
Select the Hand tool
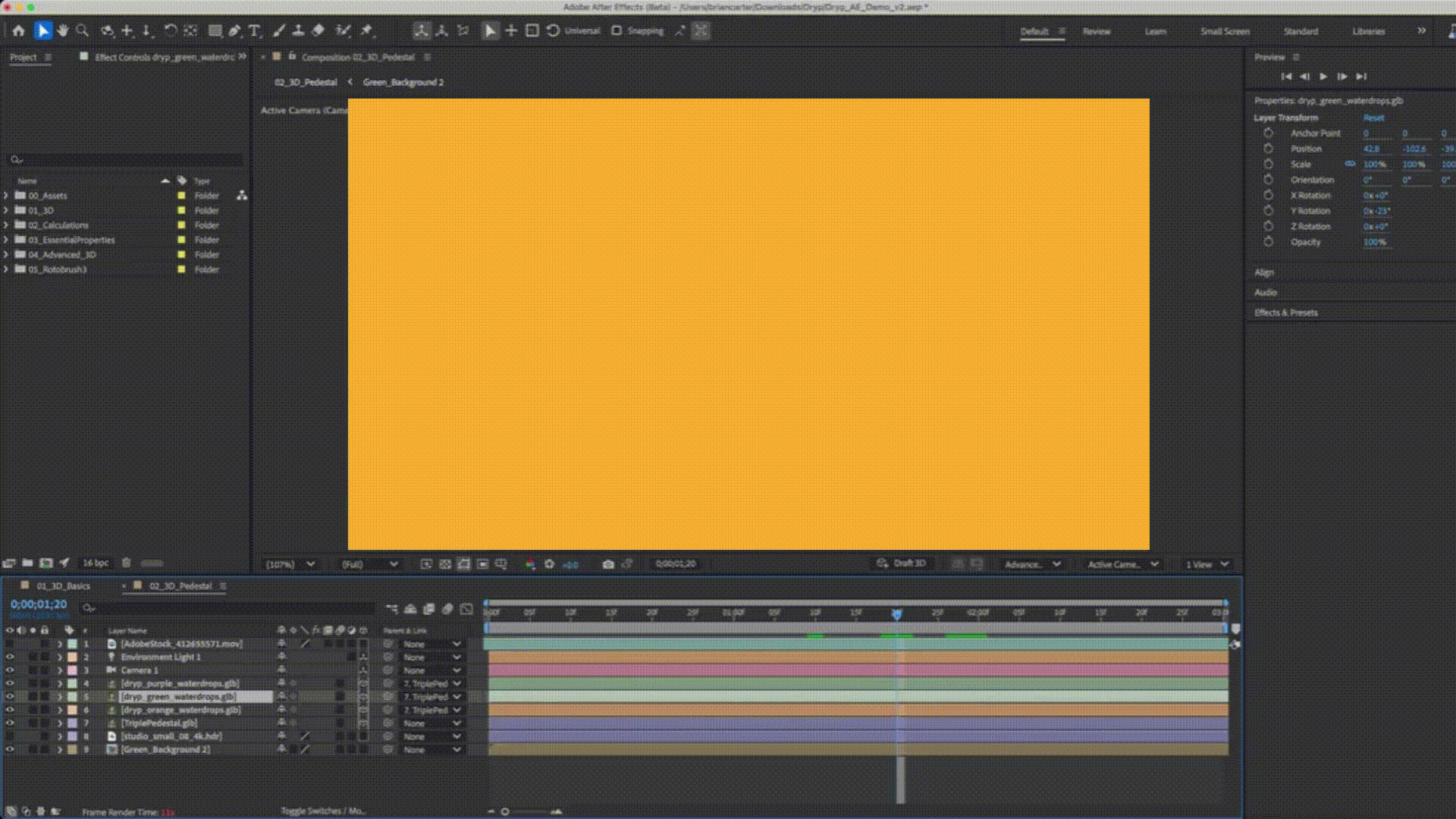[63, 31]
